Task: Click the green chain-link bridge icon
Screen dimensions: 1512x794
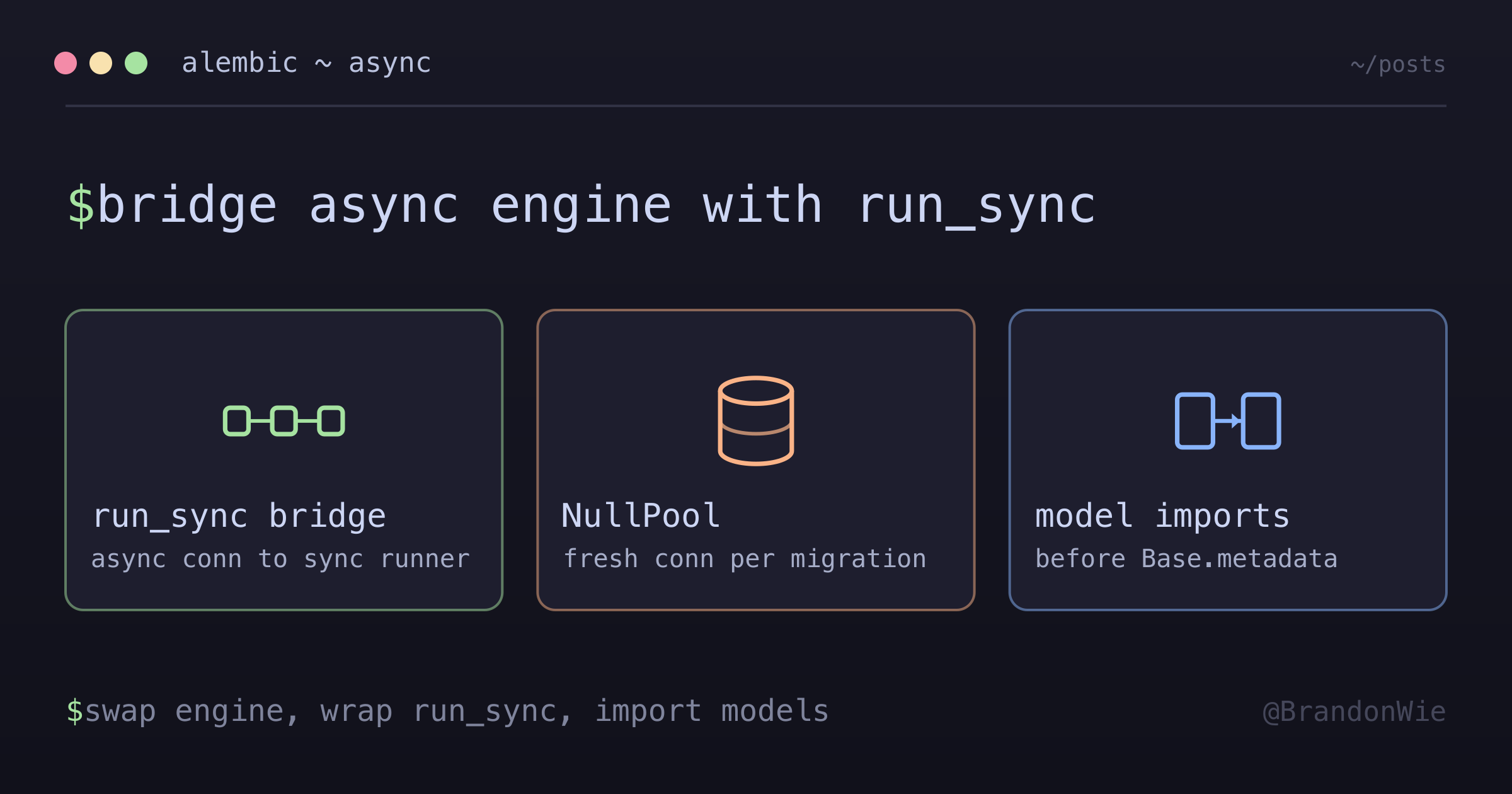Action: [283, 421]
